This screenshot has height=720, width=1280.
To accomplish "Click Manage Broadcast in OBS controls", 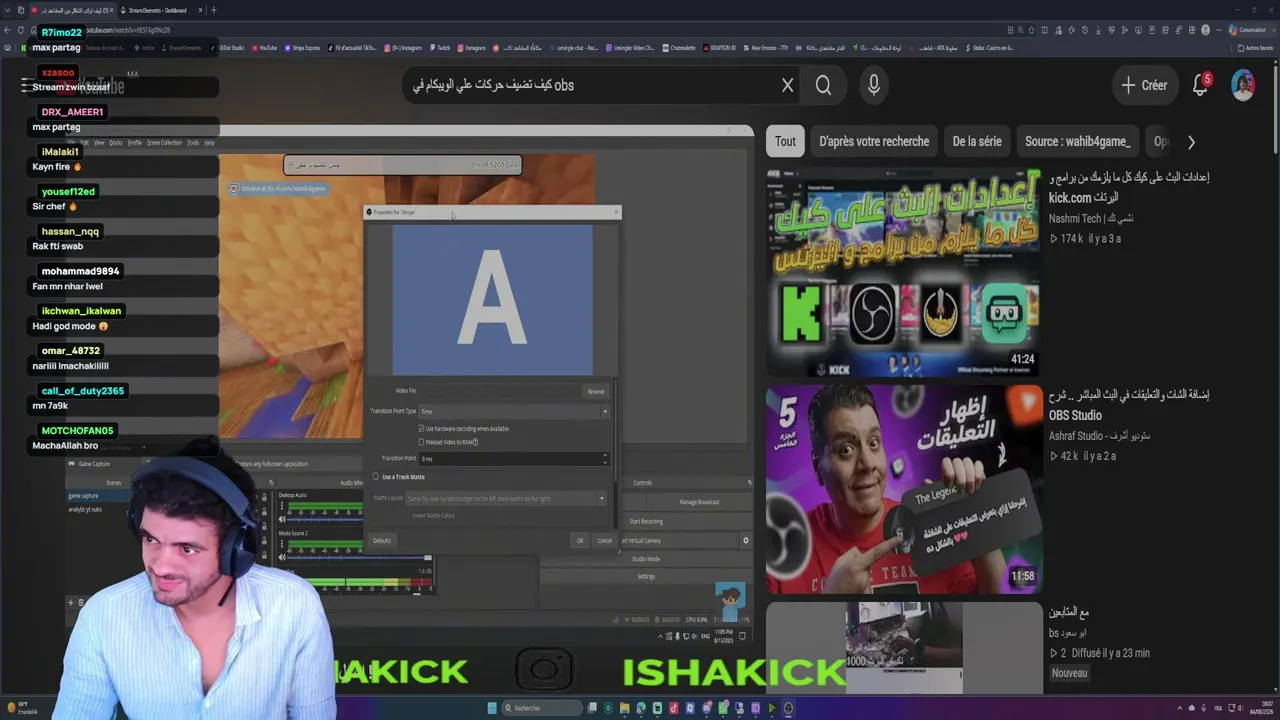I will 700,502.
